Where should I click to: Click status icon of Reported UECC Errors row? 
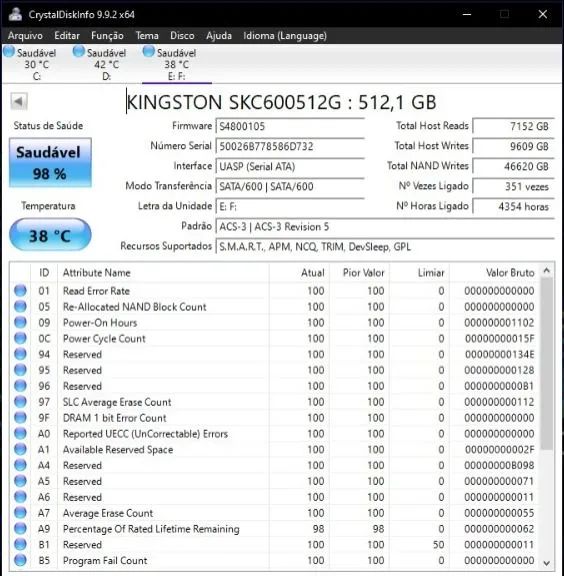pos(20,433)
